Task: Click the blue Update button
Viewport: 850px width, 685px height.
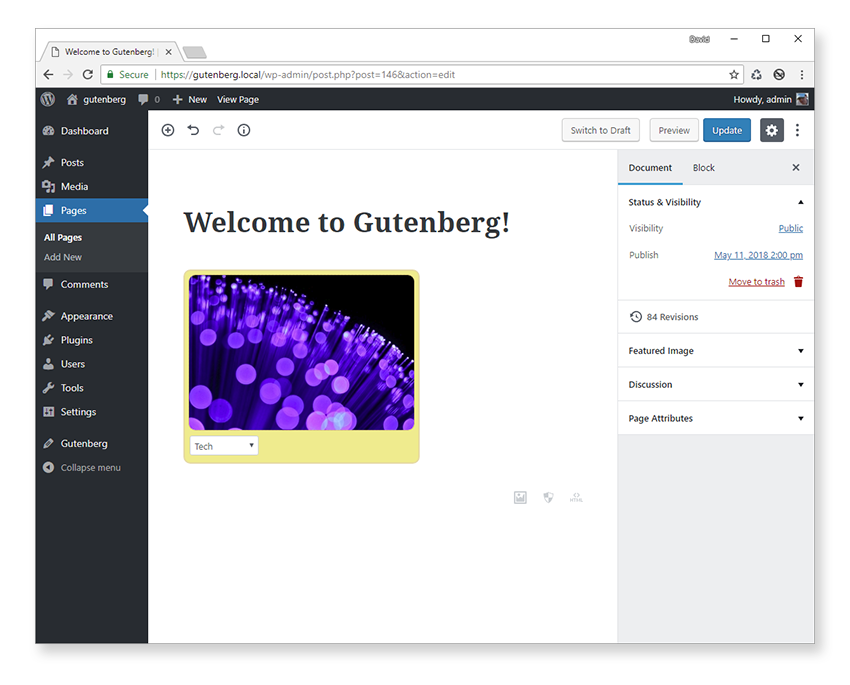Action: (727, 130)
